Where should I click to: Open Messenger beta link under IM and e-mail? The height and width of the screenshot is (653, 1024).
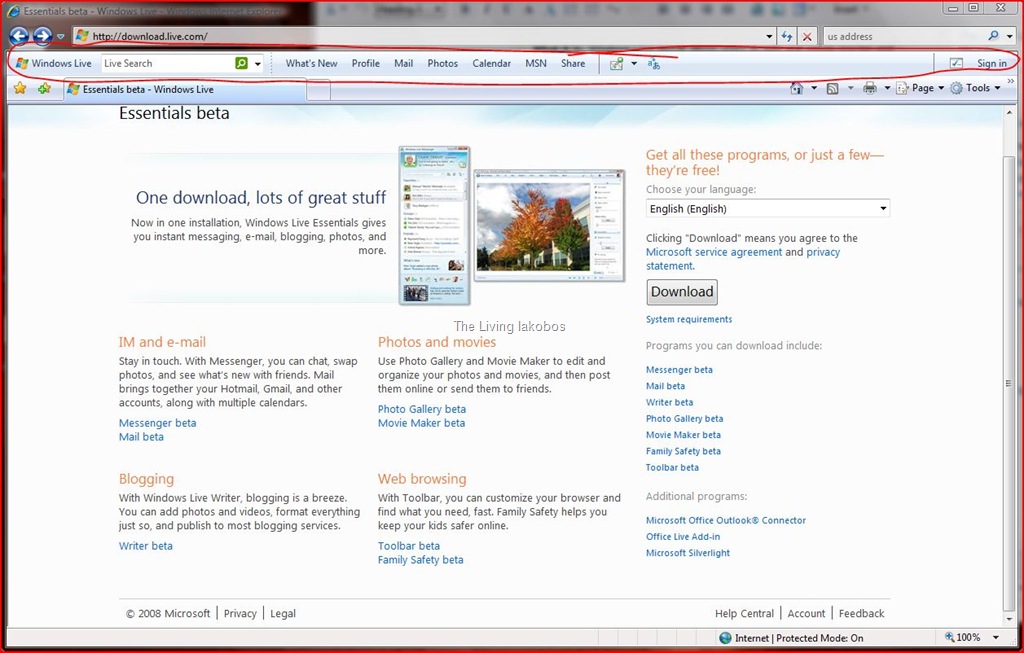click(x=157, y=422)
